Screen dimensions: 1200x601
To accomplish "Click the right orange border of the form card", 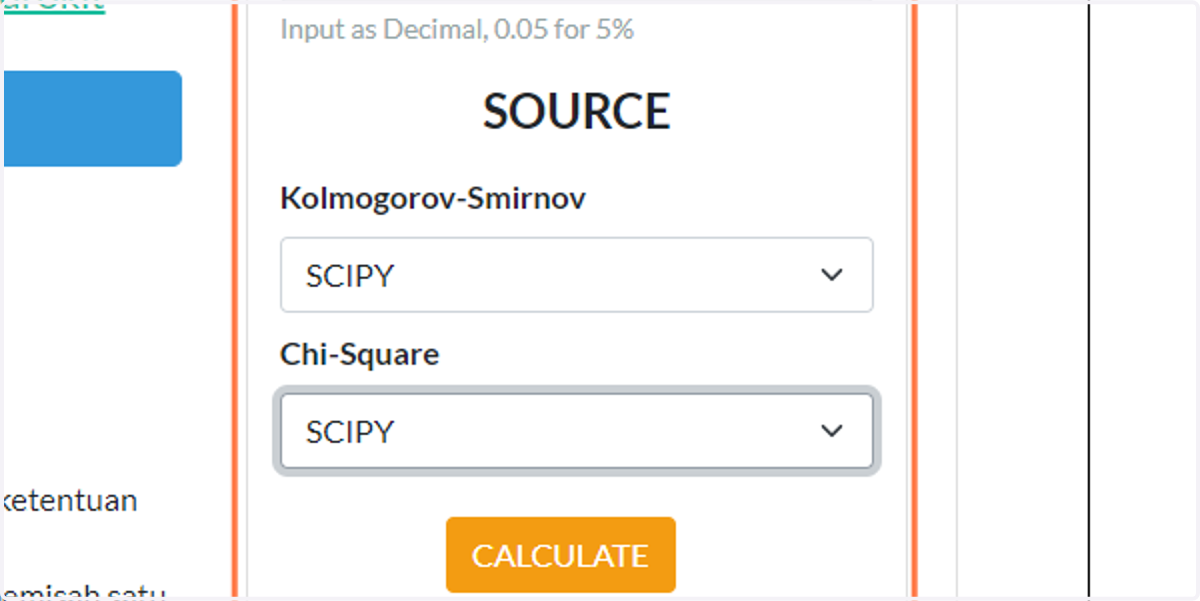I will pyautogui.click(x=914, y=300).
